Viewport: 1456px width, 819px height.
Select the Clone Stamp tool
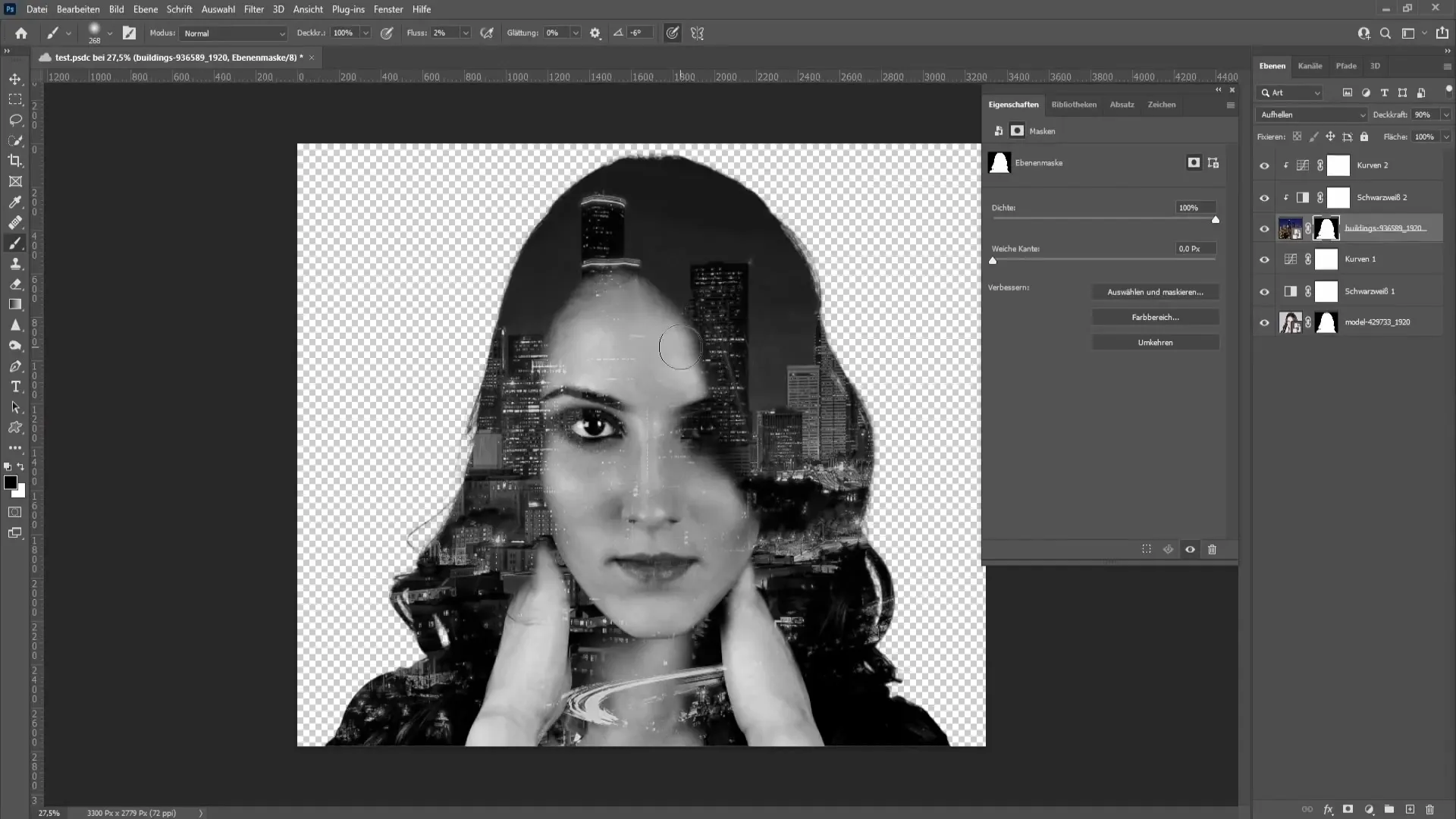(15, 263)
